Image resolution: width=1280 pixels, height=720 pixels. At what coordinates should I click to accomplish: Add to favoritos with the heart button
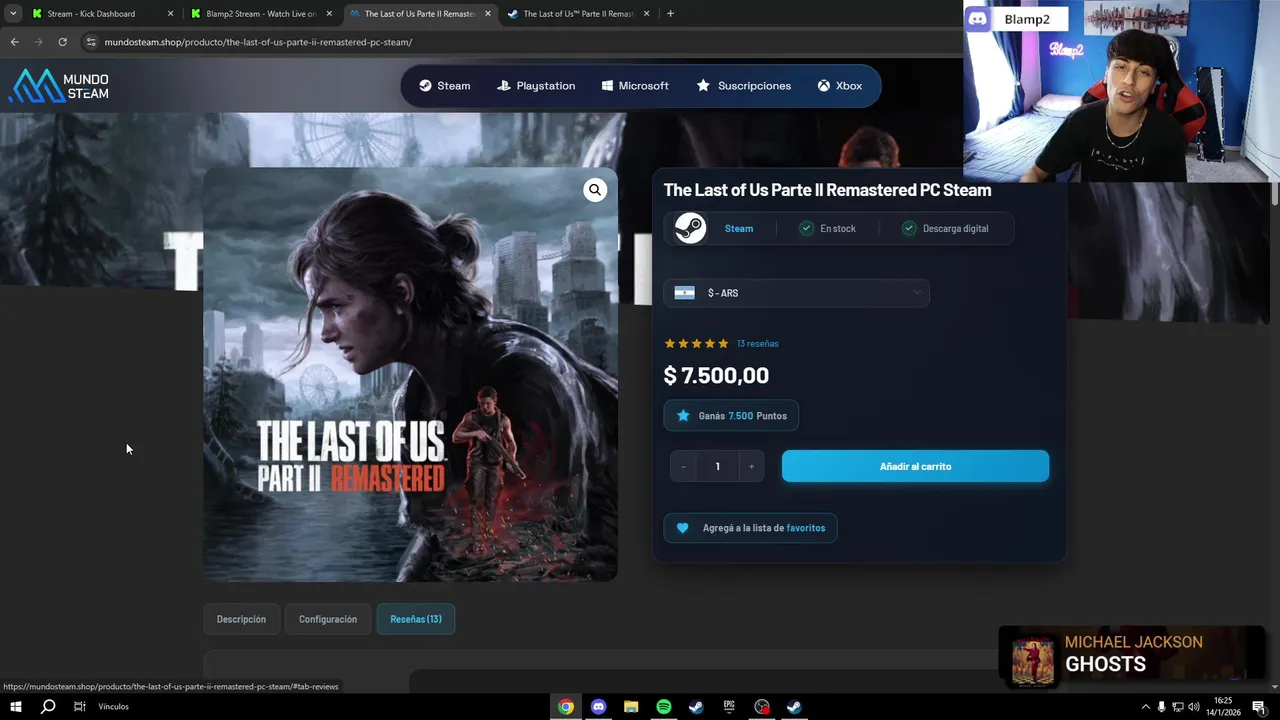750,528
